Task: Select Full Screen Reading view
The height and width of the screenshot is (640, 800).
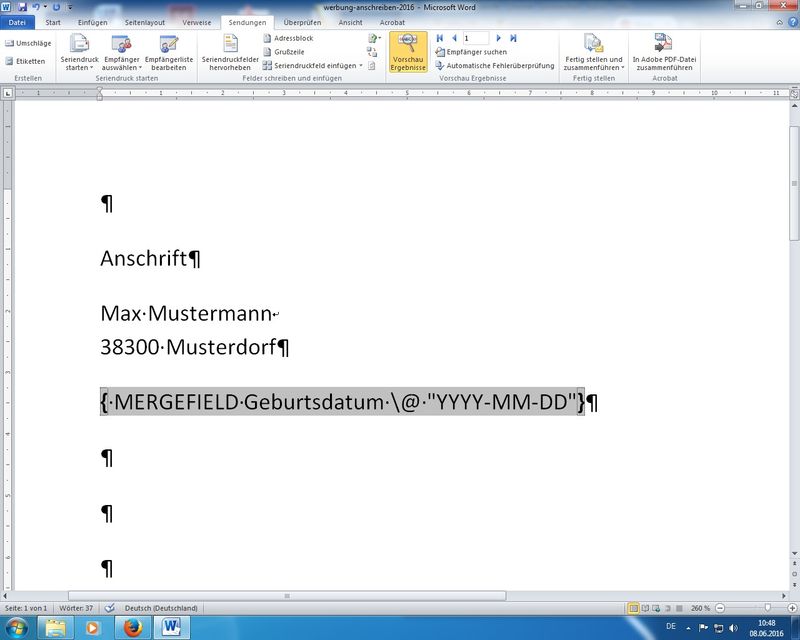Action: pos(645,608)
